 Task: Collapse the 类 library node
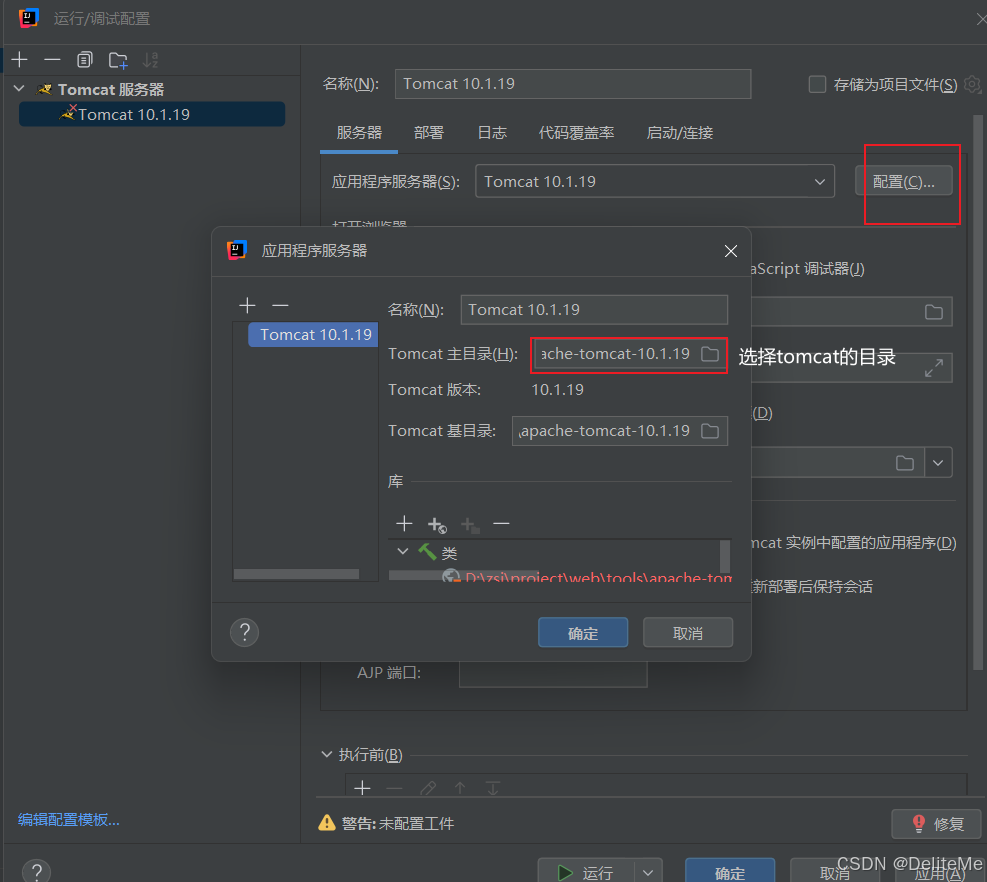(403, 552)
